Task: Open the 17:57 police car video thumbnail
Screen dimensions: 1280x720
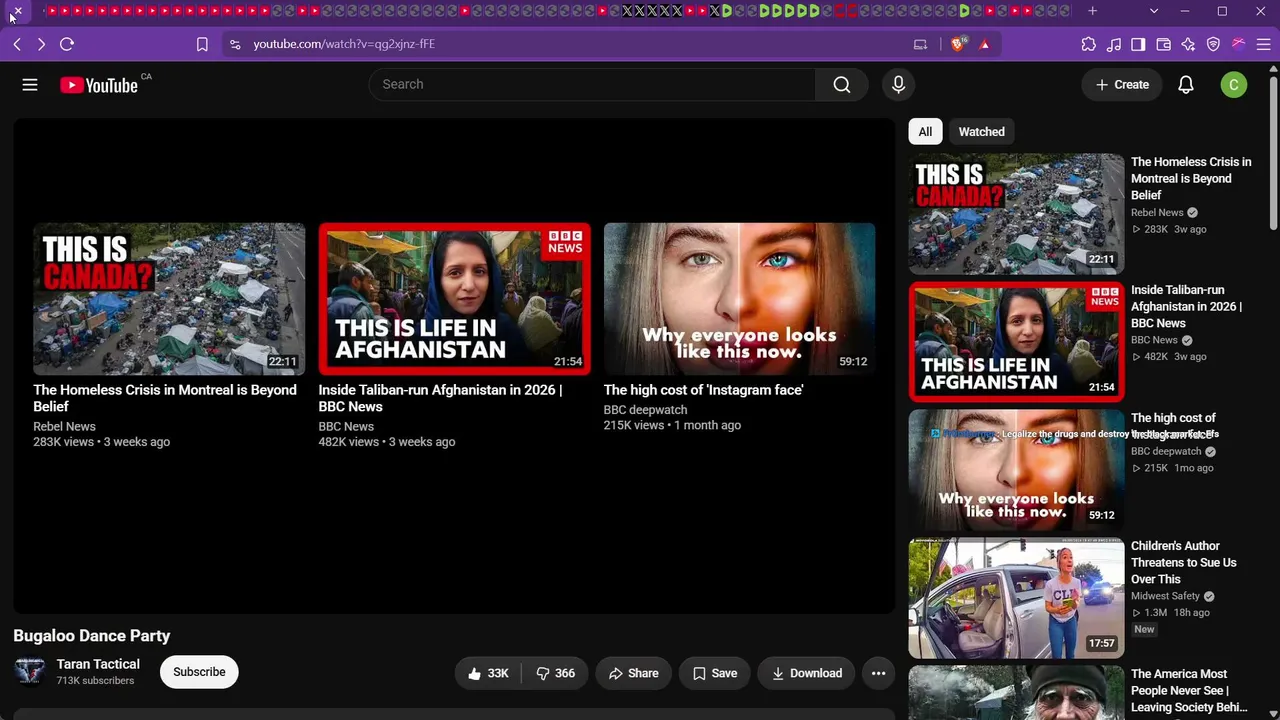Action: click(x=1016, y=598)
